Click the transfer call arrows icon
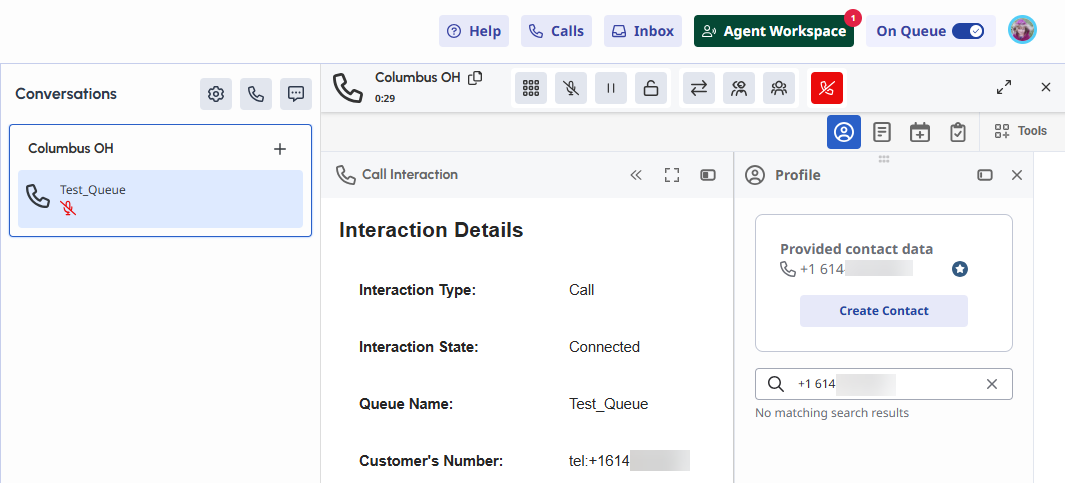This screenshot has width=1065, height=483. coord(699,88)
